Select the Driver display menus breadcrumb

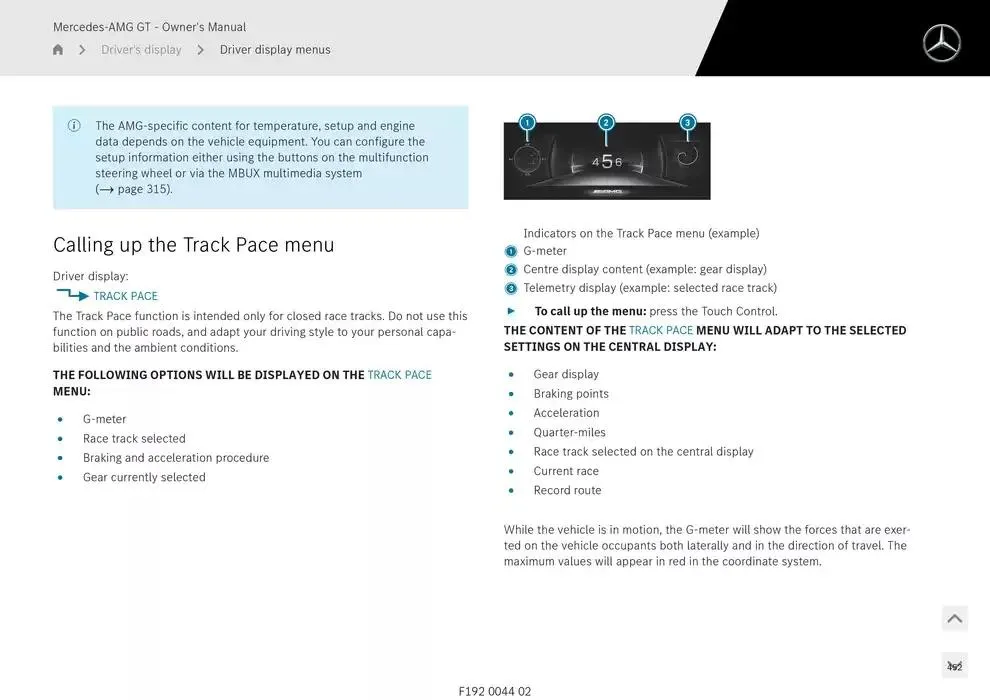click(x=275, y=50)
